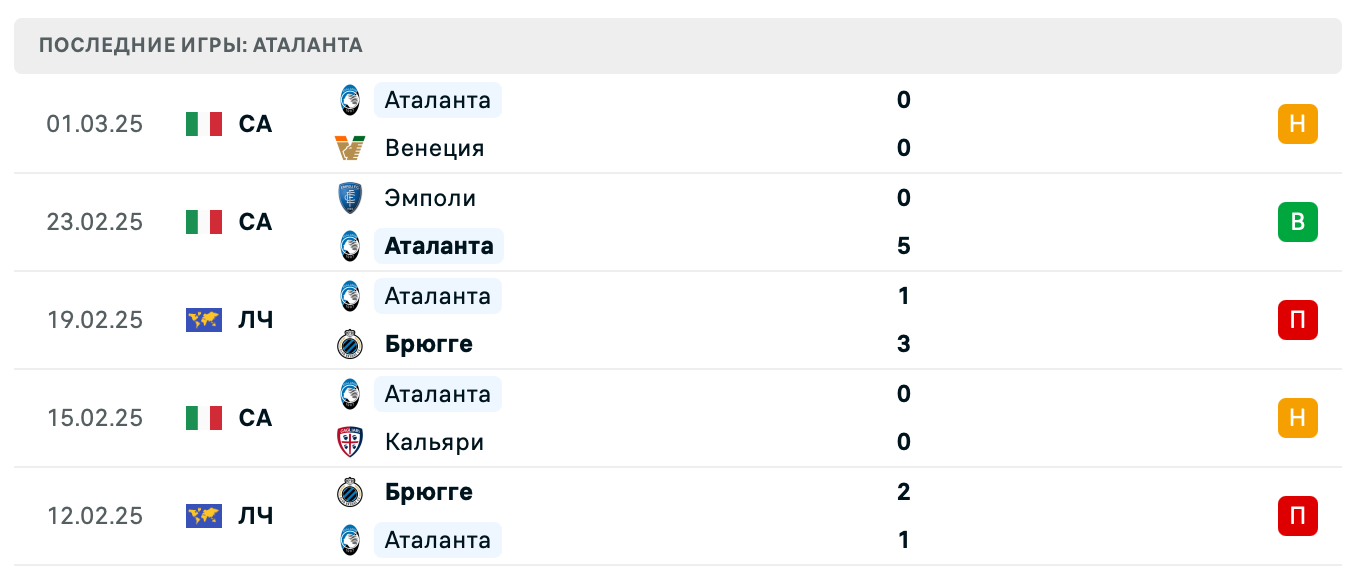Open the "Эмполи" team name

[x=430, y=198]
